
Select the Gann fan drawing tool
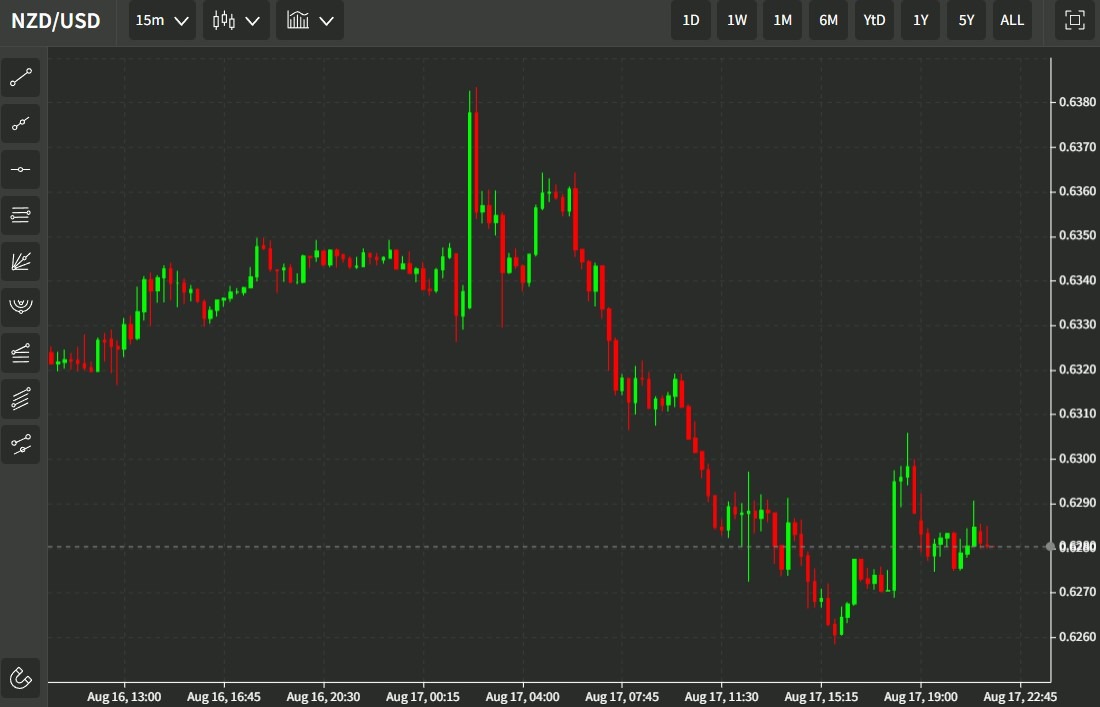click(20, 261)
